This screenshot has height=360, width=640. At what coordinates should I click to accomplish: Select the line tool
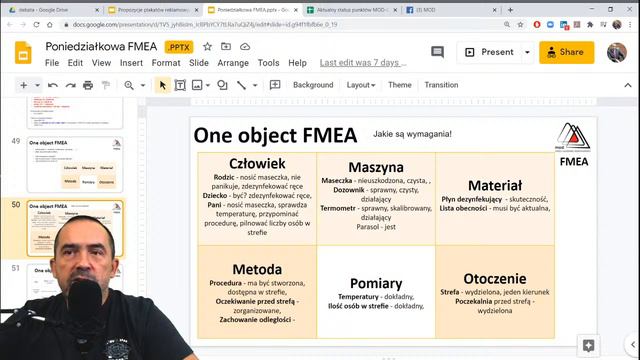point(242,85)
